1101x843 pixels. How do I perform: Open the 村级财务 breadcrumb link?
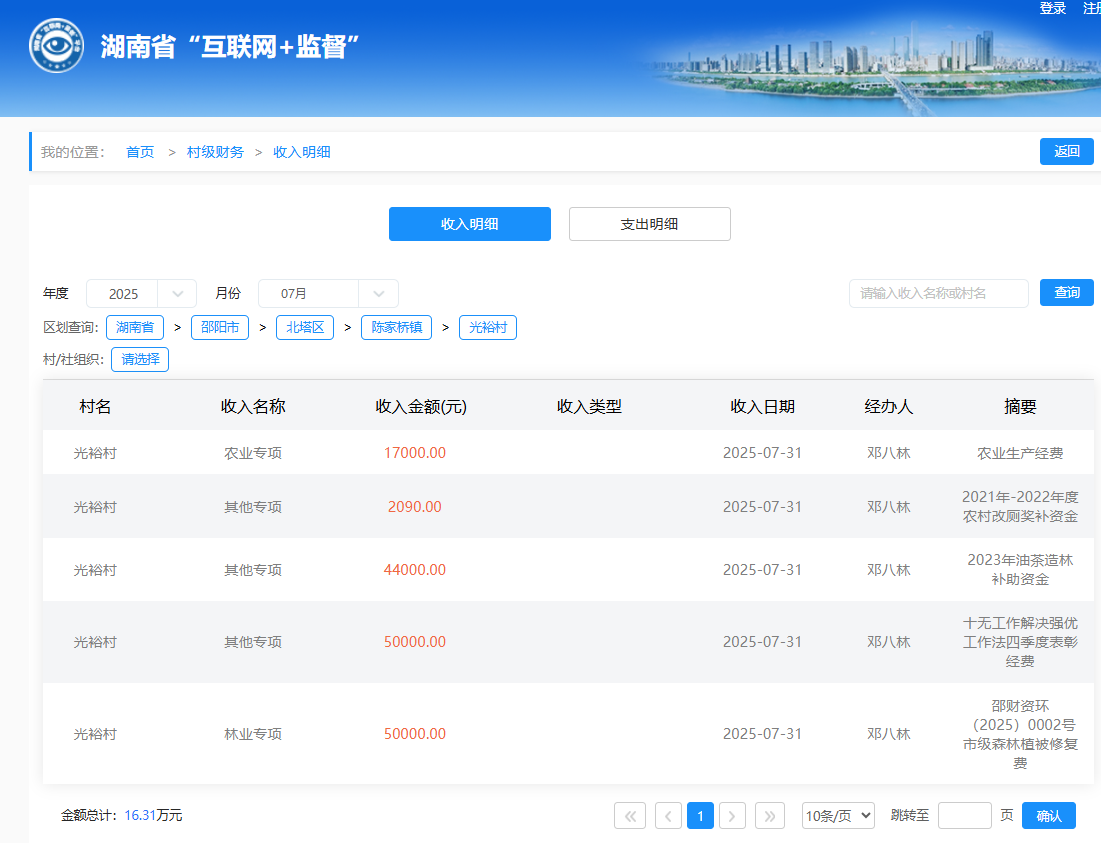tap(215, 152)
